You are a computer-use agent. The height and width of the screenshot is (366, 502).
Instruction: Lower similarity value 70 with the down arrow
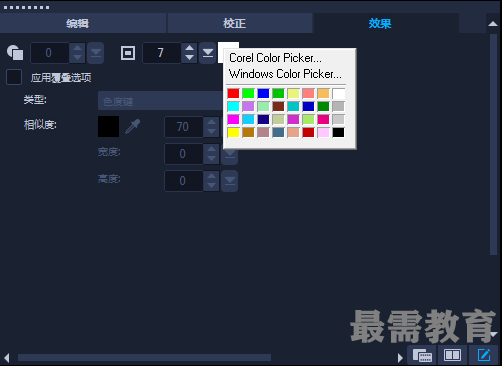(x=211, y=132)
